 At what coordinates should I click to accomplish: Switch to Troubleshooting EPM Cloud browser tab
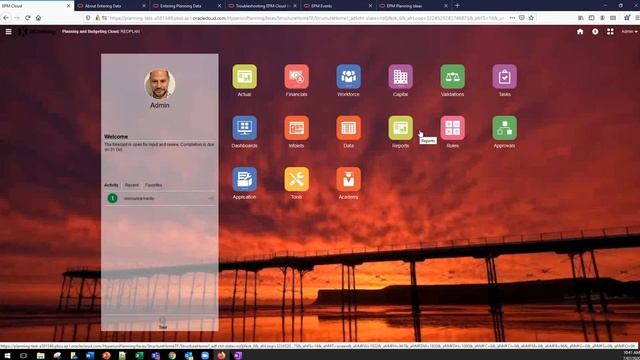(262, 6)
